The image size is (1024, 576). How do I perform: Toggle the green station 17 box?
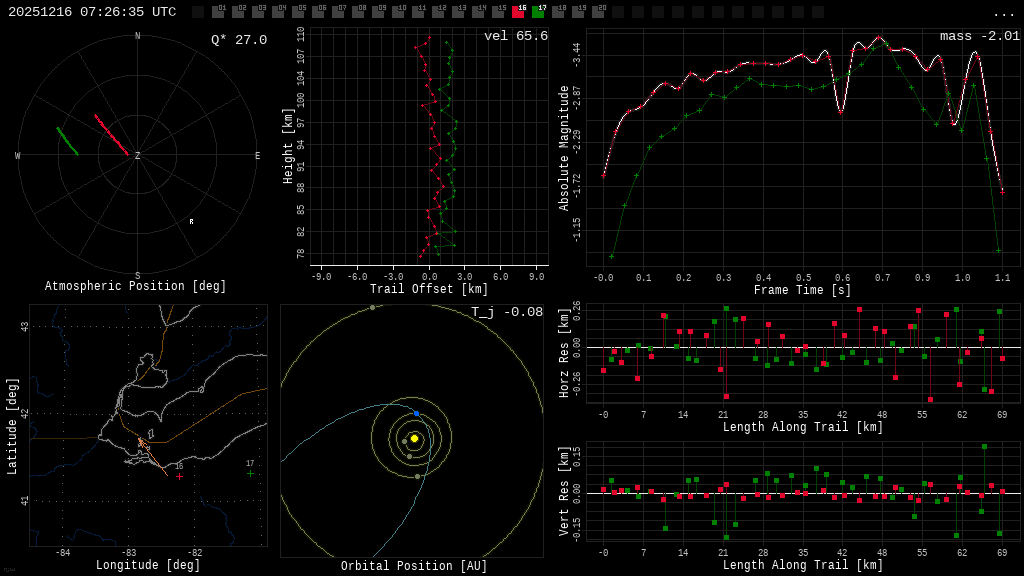[x=538, y=12]
